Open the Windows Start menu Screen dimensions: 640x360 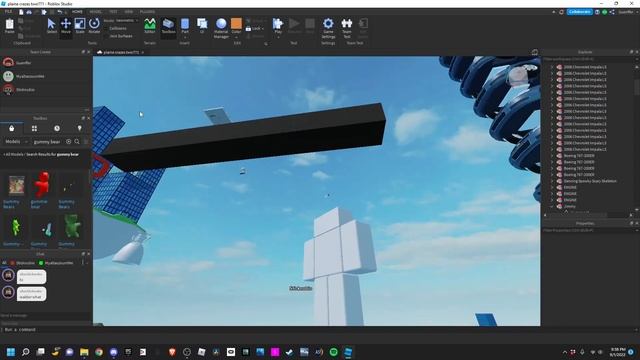tap(11, 352)
